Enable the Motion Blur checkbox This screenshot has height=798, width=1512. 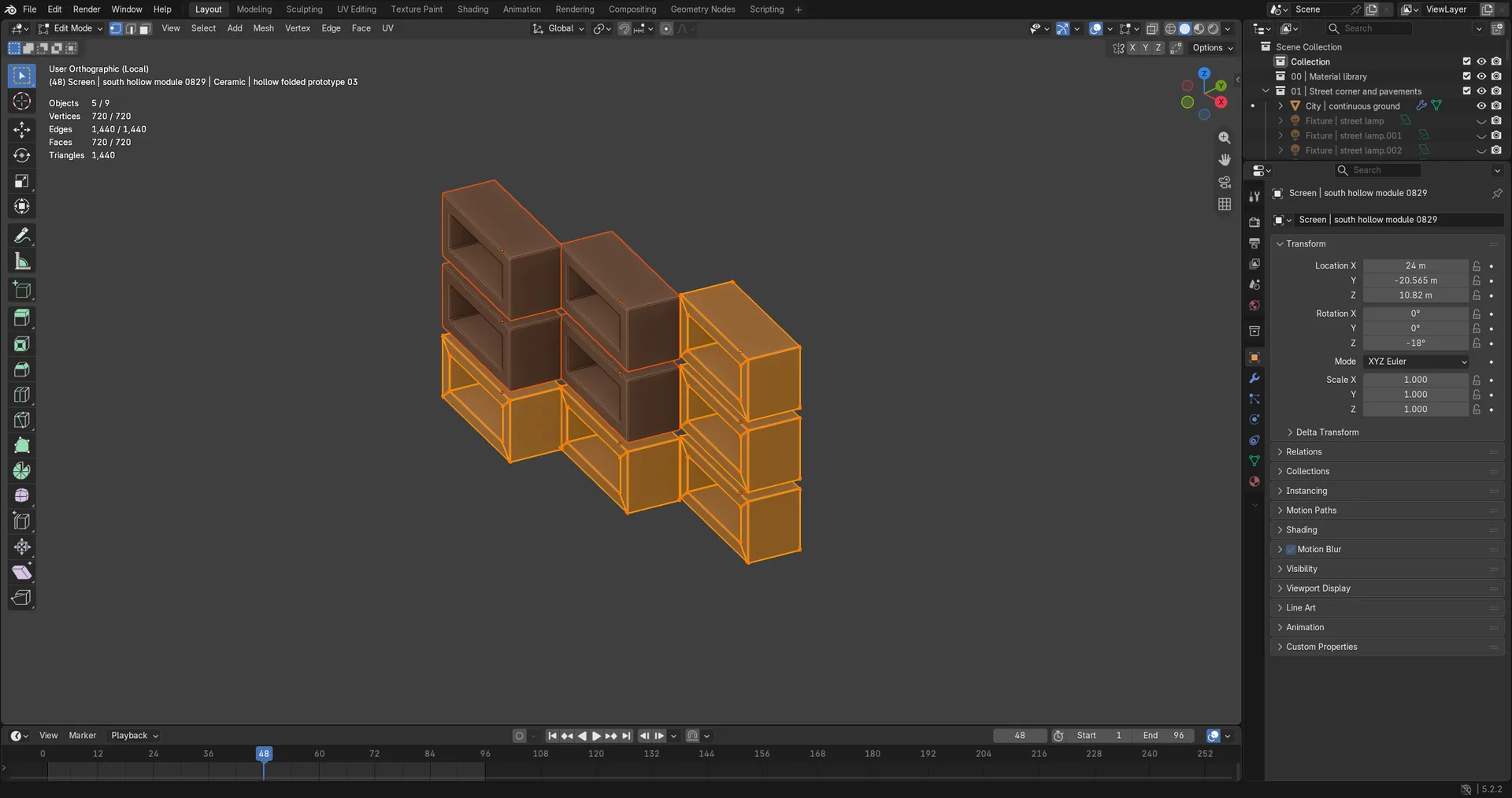[x=1291, y=550]
